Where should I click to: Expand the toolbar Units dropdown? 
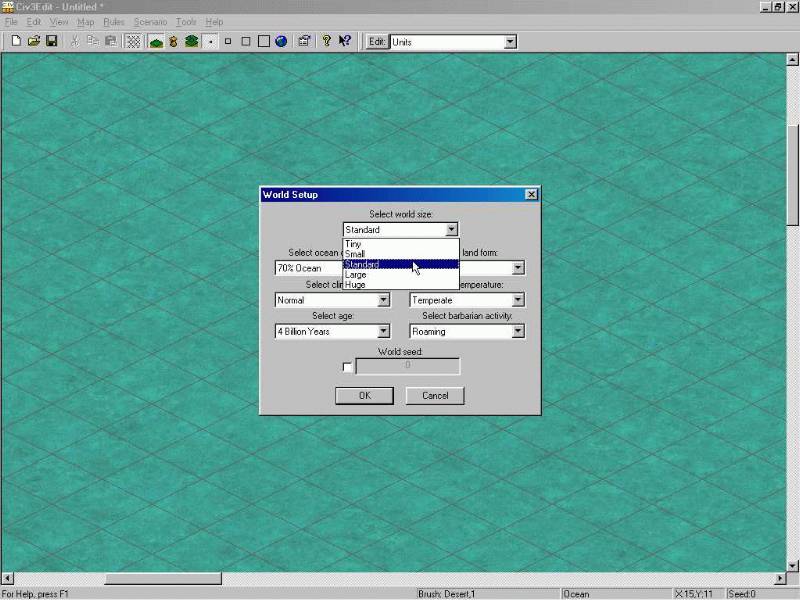510,42
